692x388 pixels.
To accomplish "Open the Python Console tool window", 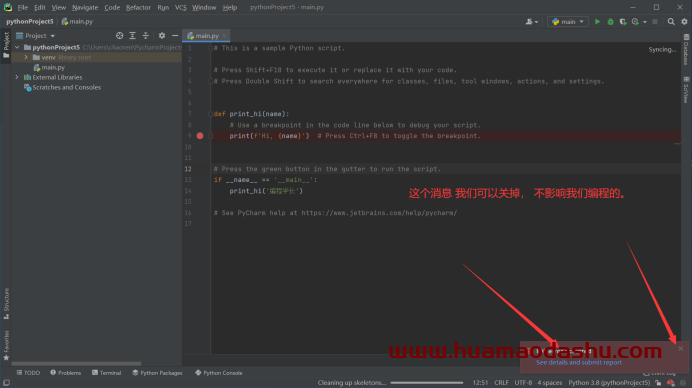I will (x=218, y=373).
